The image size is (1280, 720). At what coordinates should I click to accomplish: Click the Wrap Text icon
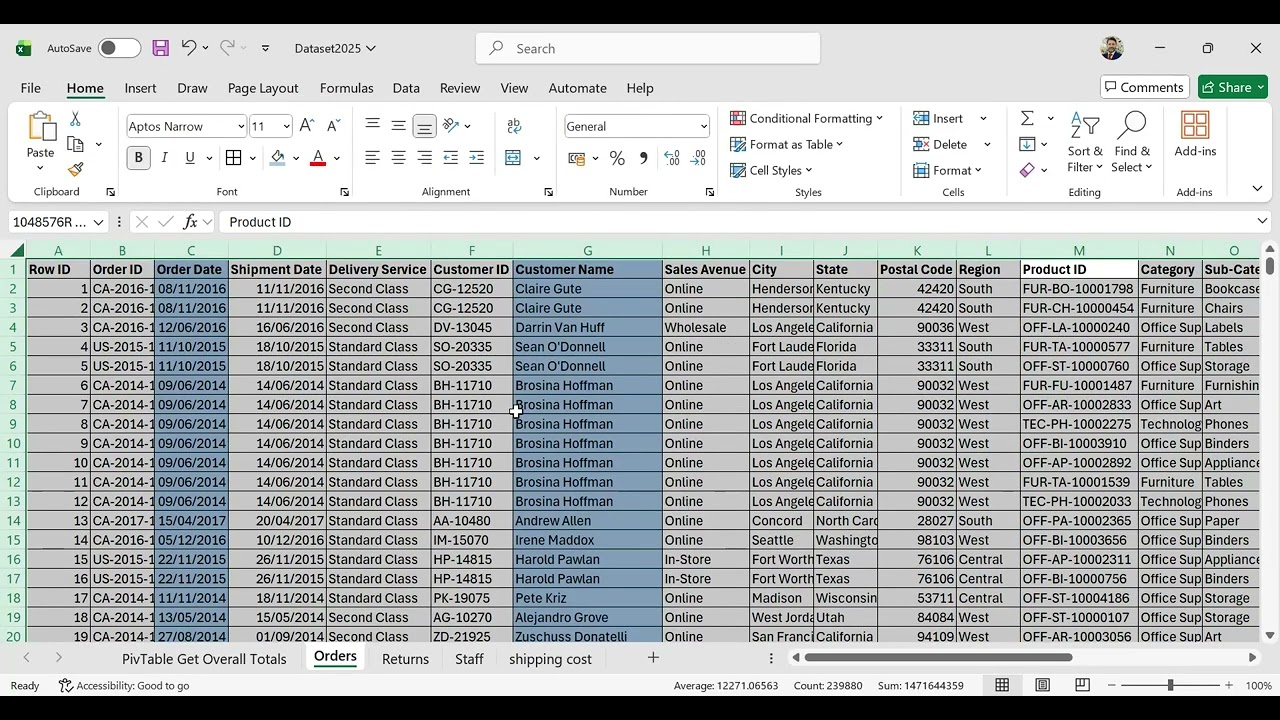coord(514,126)
